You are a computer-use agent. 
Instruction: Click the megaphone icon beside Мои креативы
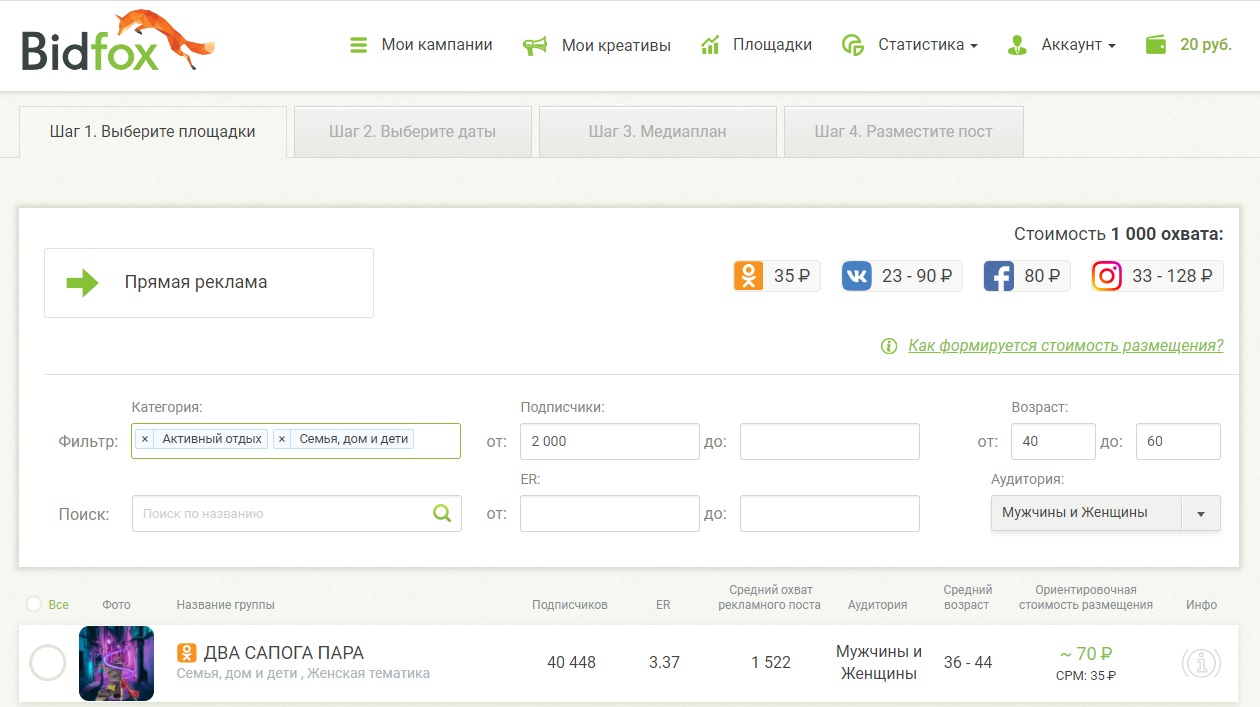point(535,45)
